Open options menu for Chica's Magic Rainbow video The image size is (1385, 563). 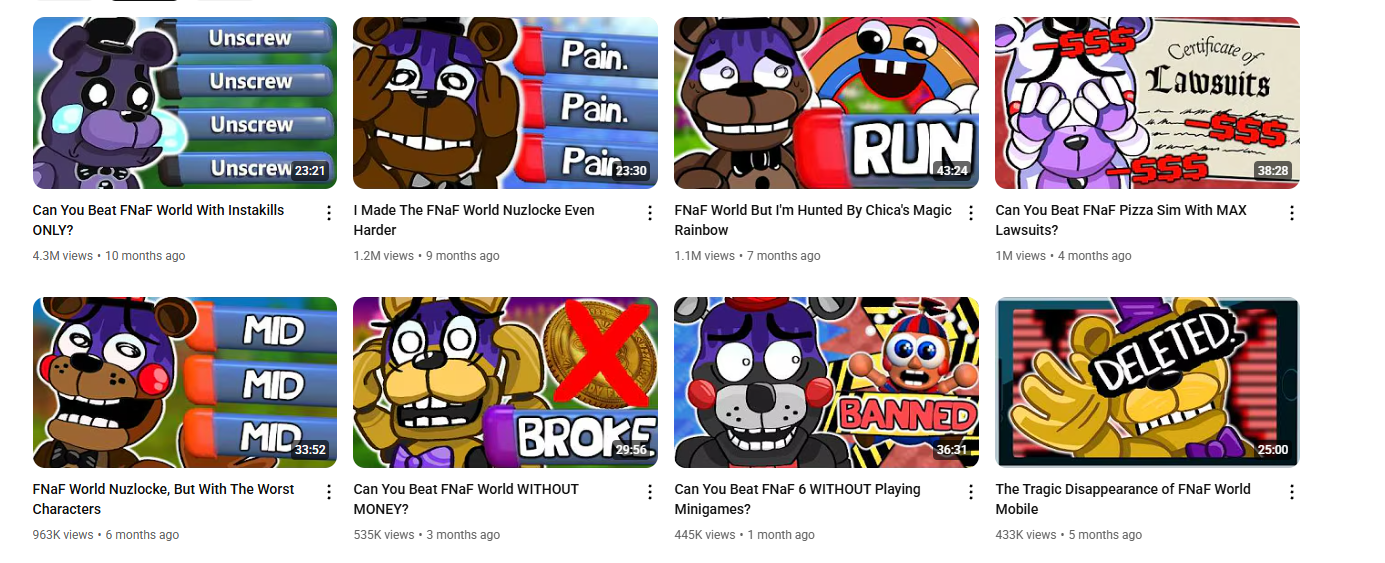(971, 213)
